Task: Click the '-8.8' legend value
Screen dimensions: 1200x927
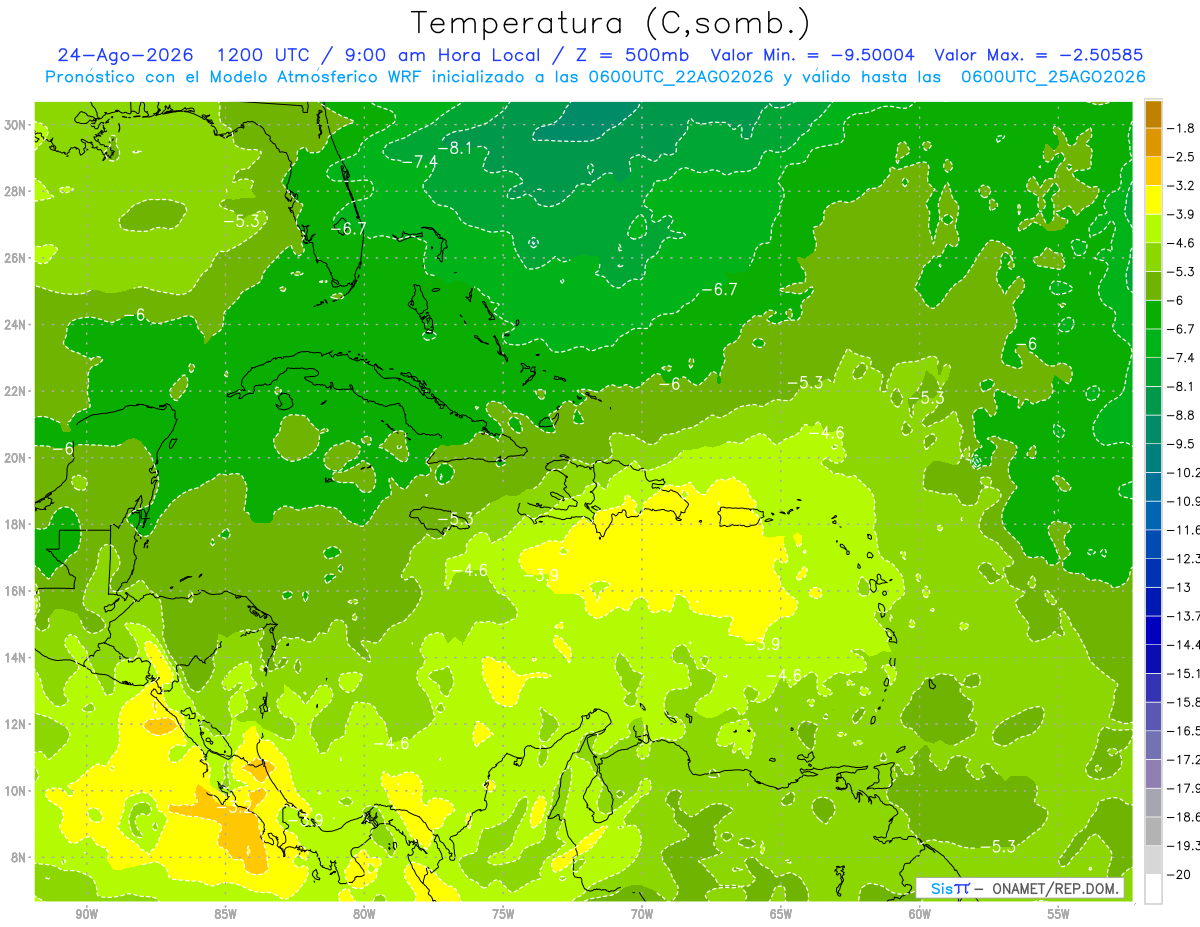Action: coord(1181,415)
